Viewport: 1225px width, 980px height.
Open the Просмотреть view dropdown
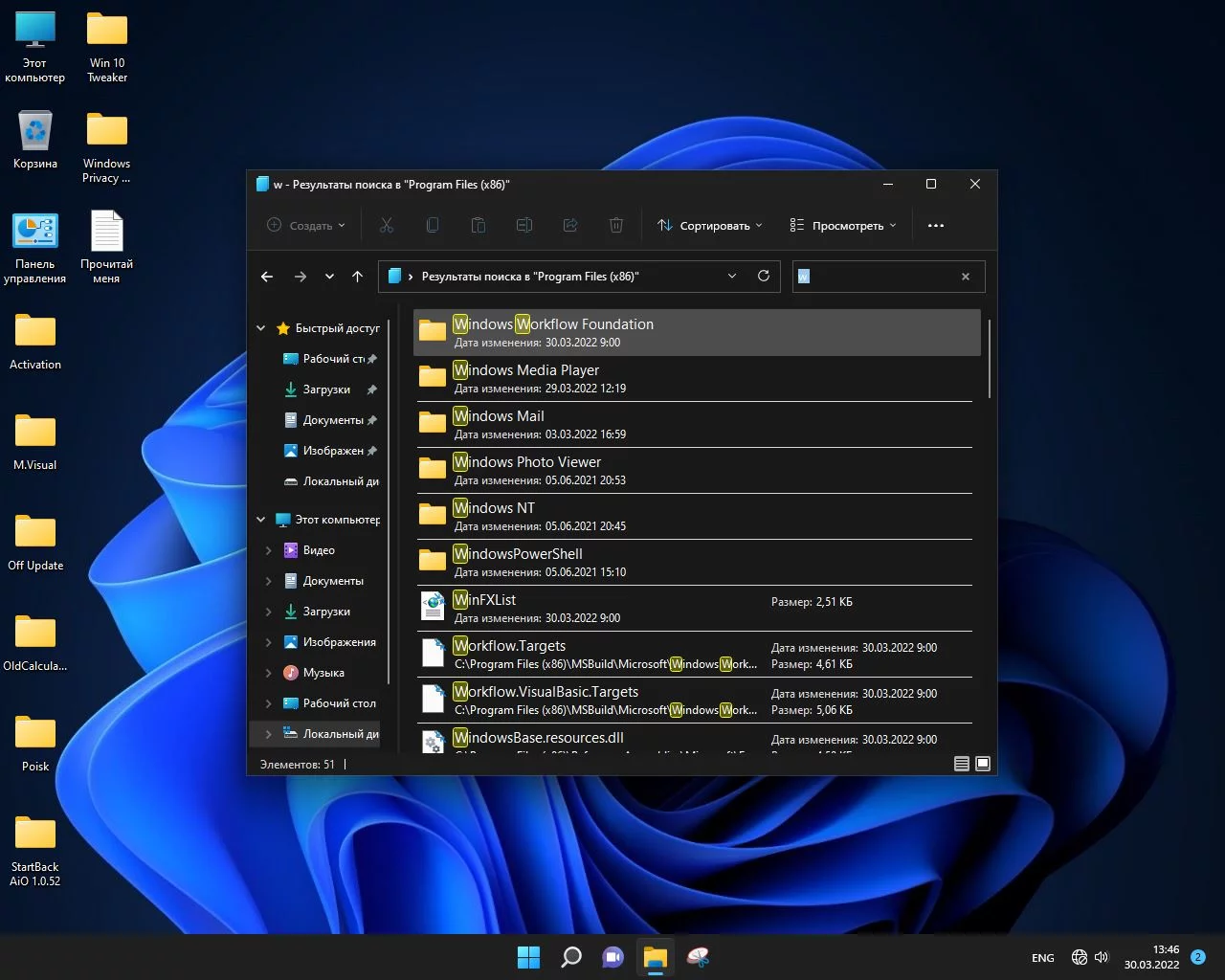tap(843, 226)
